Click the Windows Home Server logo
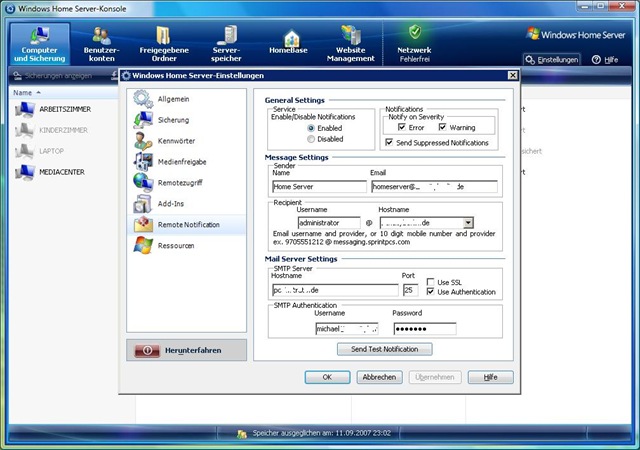Image resolution: width=640 pixels, height=450 pixels. point(576,35)
